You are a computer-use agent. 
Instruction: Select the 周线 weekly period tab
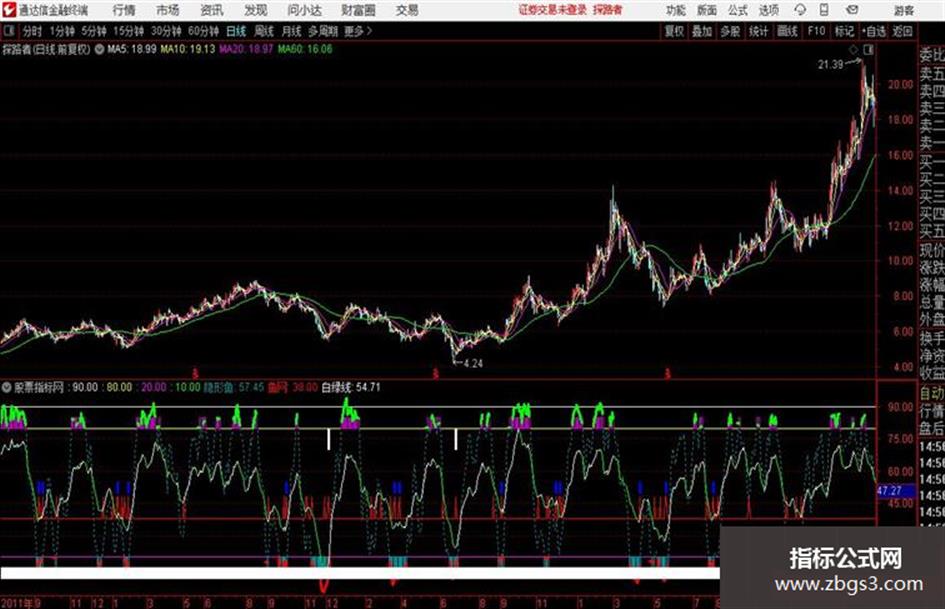point(263,31)
